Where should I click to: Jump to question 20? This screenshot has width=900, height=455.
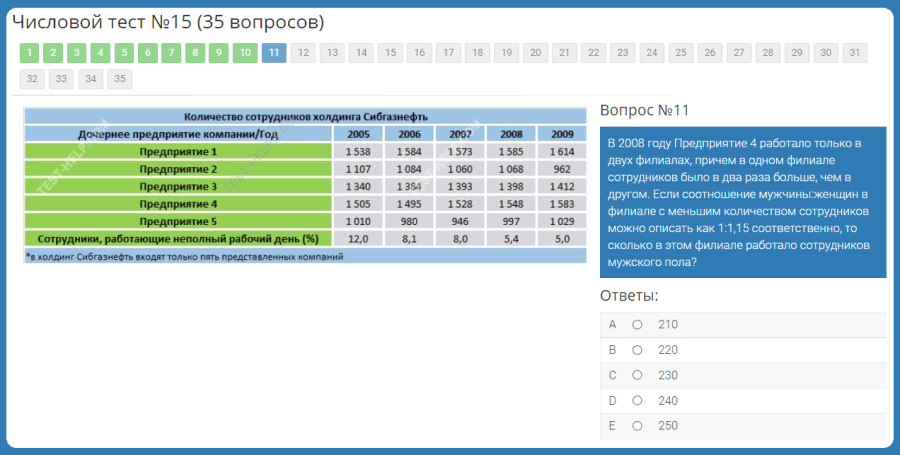click(x=536, y=53)
